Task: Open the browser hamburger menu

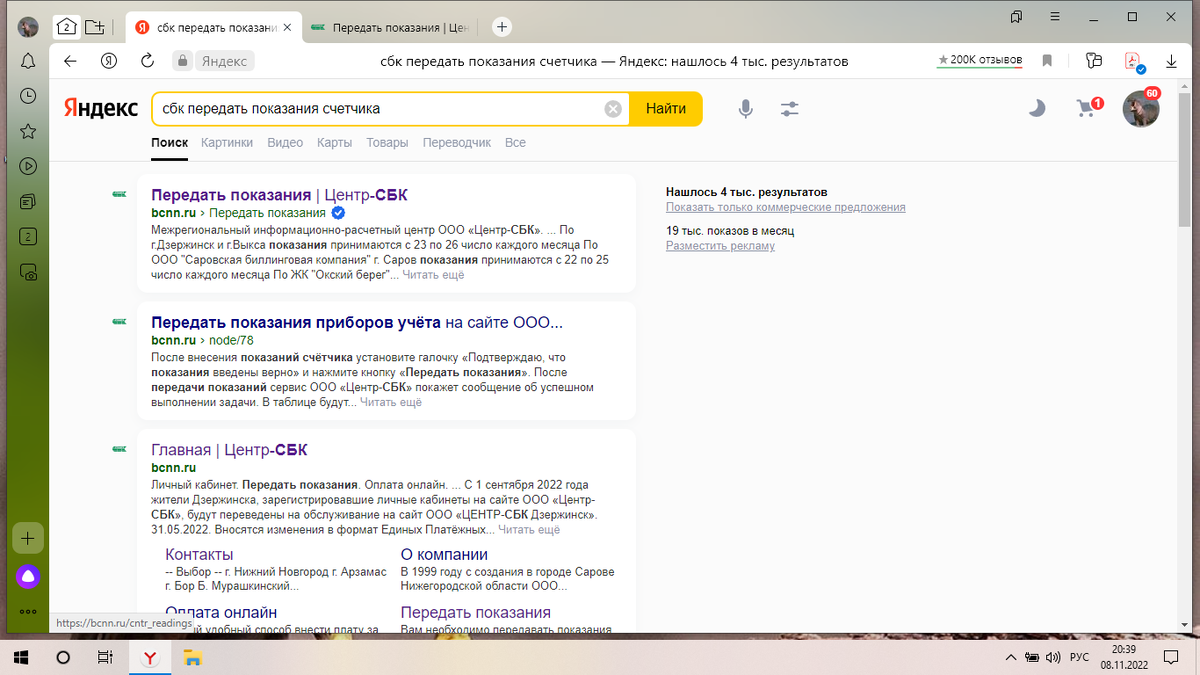Action: 1056,17
